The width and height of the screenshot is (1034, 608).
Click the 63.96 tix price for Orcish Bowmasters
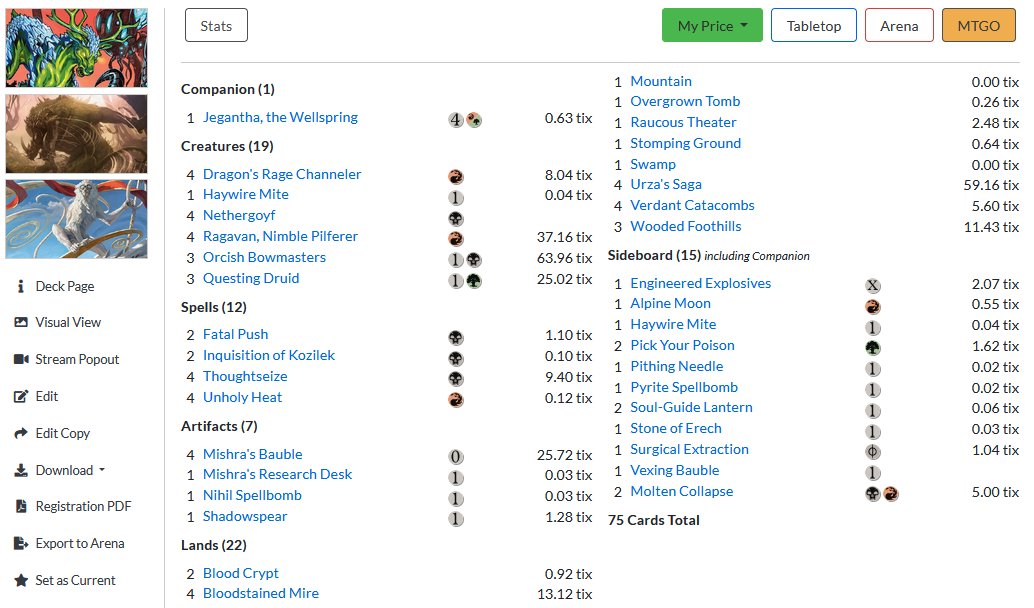[564, 258]
